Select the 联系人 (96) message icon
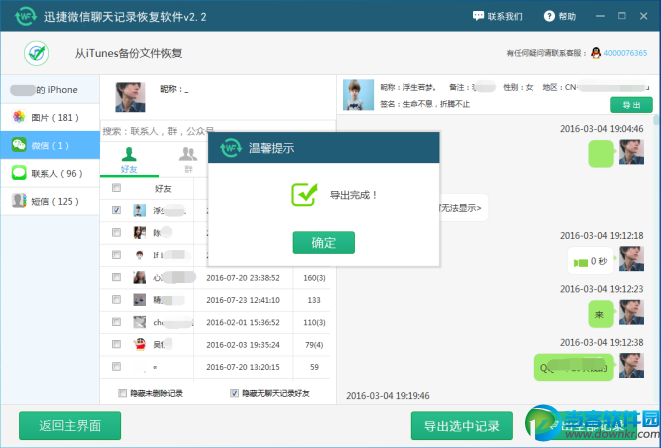Image resolution: width=661 pixels, height=448 pixels. click(19, 173)
